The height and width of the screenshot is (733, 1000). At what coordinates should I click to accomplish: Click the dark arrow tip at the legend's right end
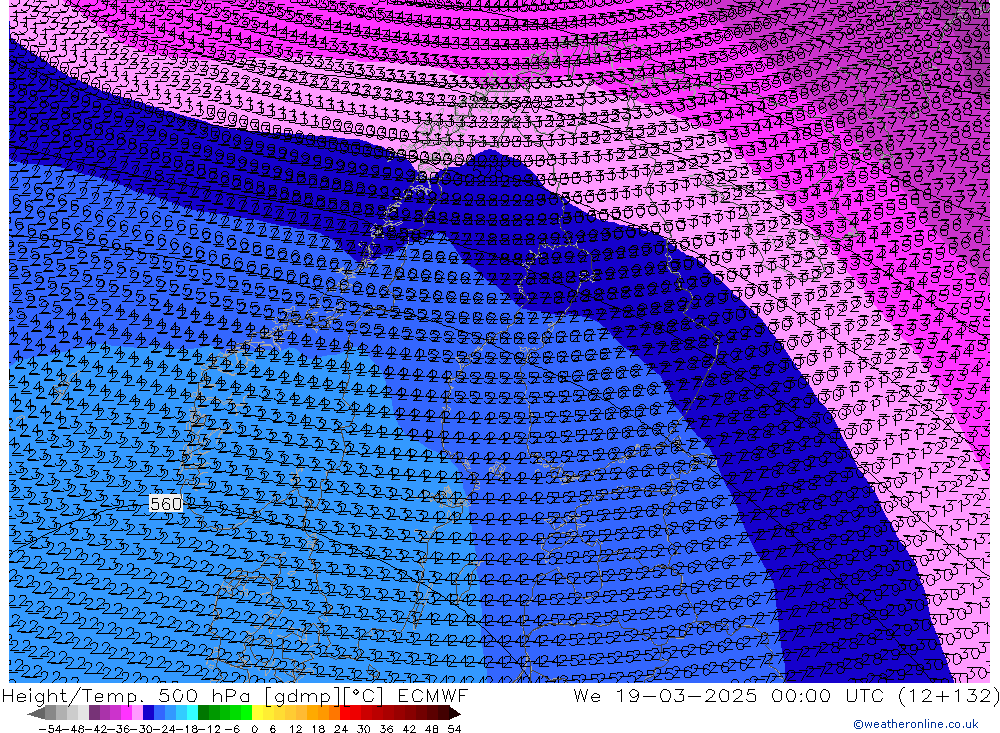tap(455, 714)
